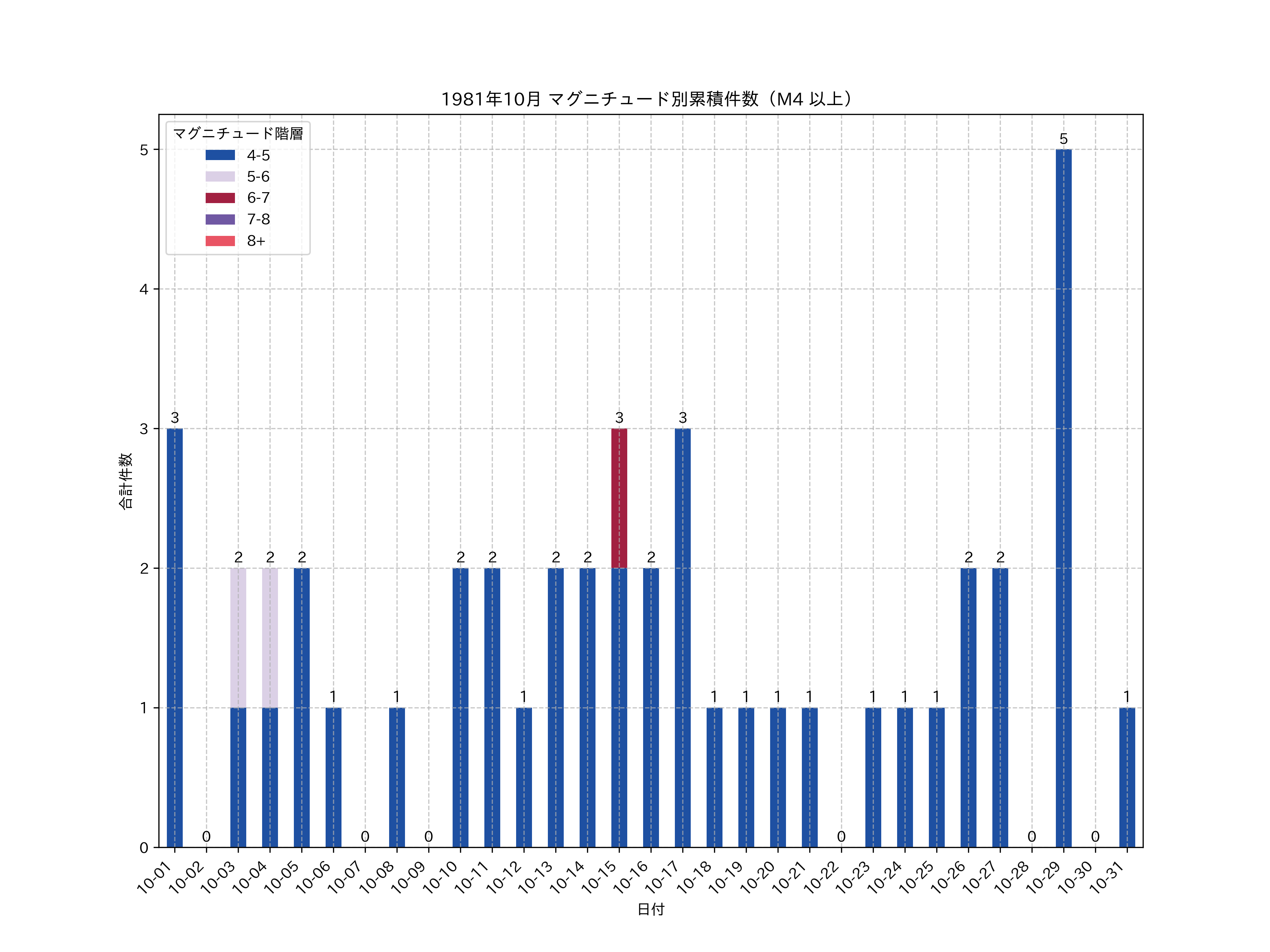The image size is (1270, 952).
Task: Click the lavender segment of 10-04 bar
Action: tap(270, 637)
